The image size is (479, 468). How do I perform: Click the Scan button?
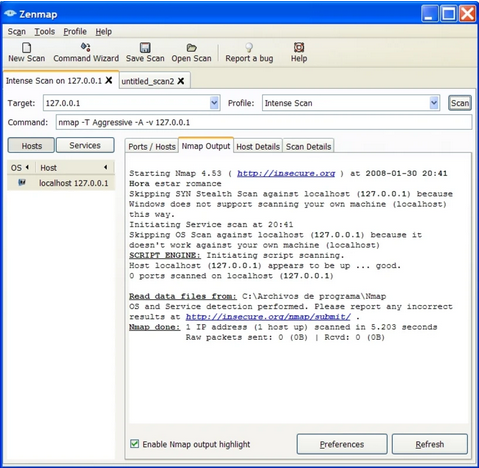point(460,103)
